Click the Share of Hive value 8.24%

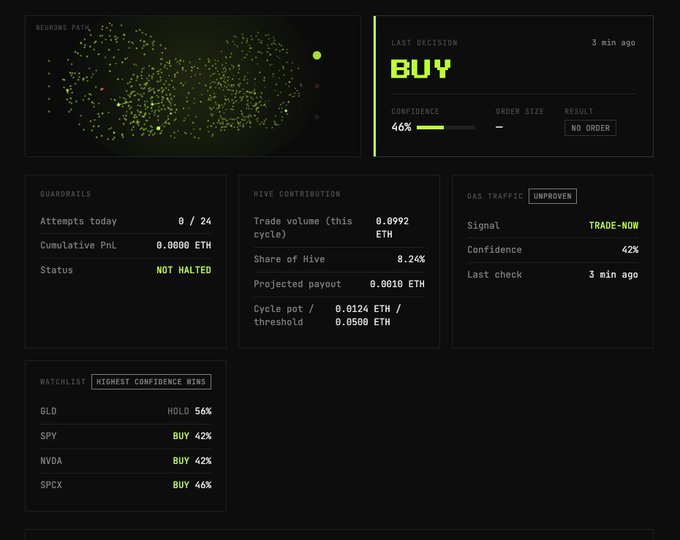tap(411, 259)
